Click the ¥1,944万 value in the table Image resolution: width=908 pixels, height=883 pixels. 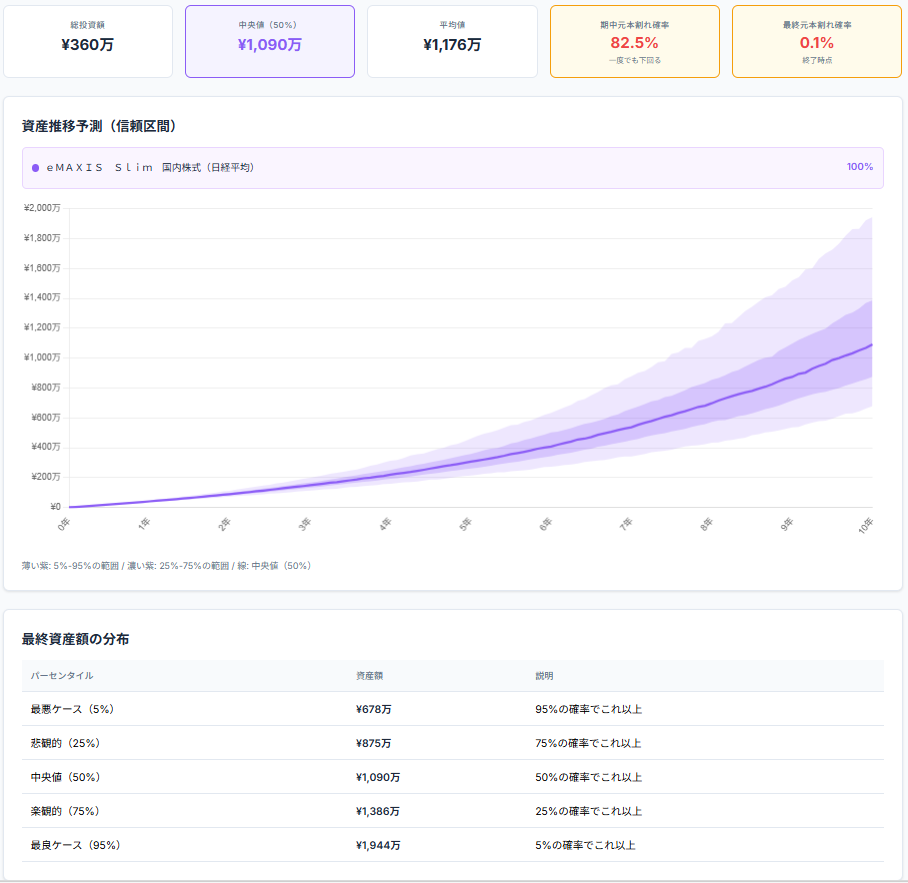(378, 845)
